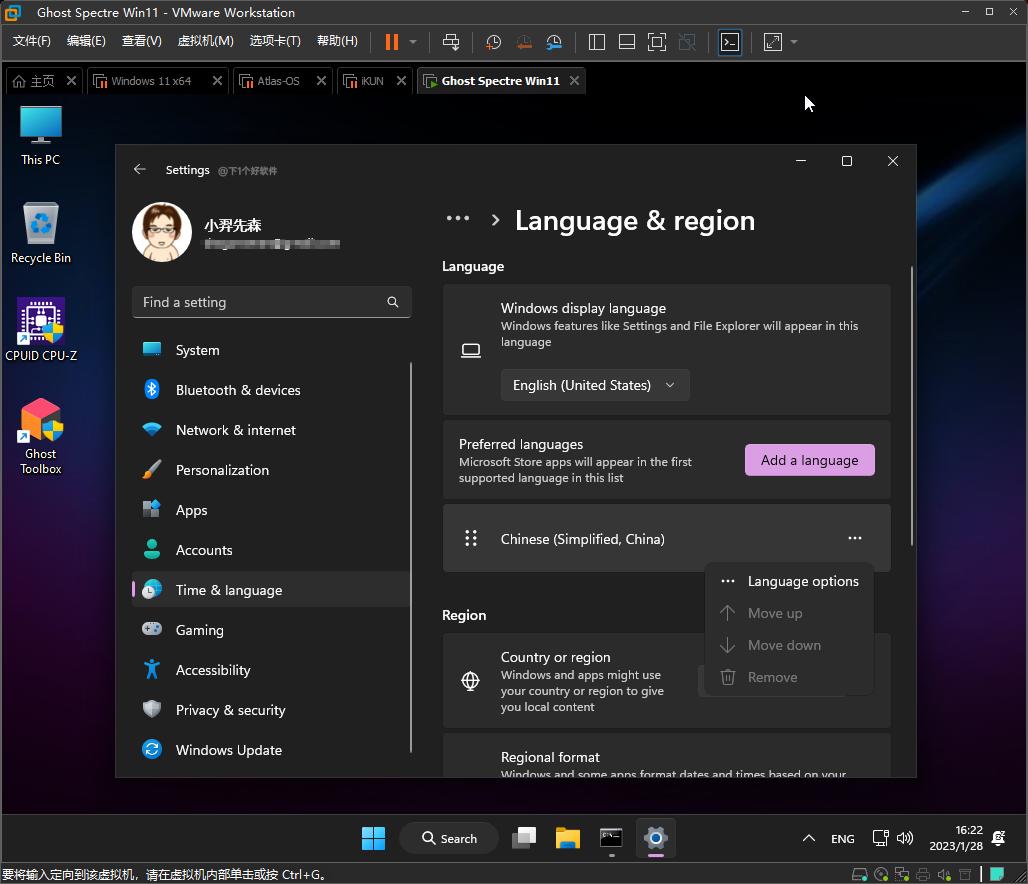
Task: Open the Windows display language dropdown
Action: [594, 384]
